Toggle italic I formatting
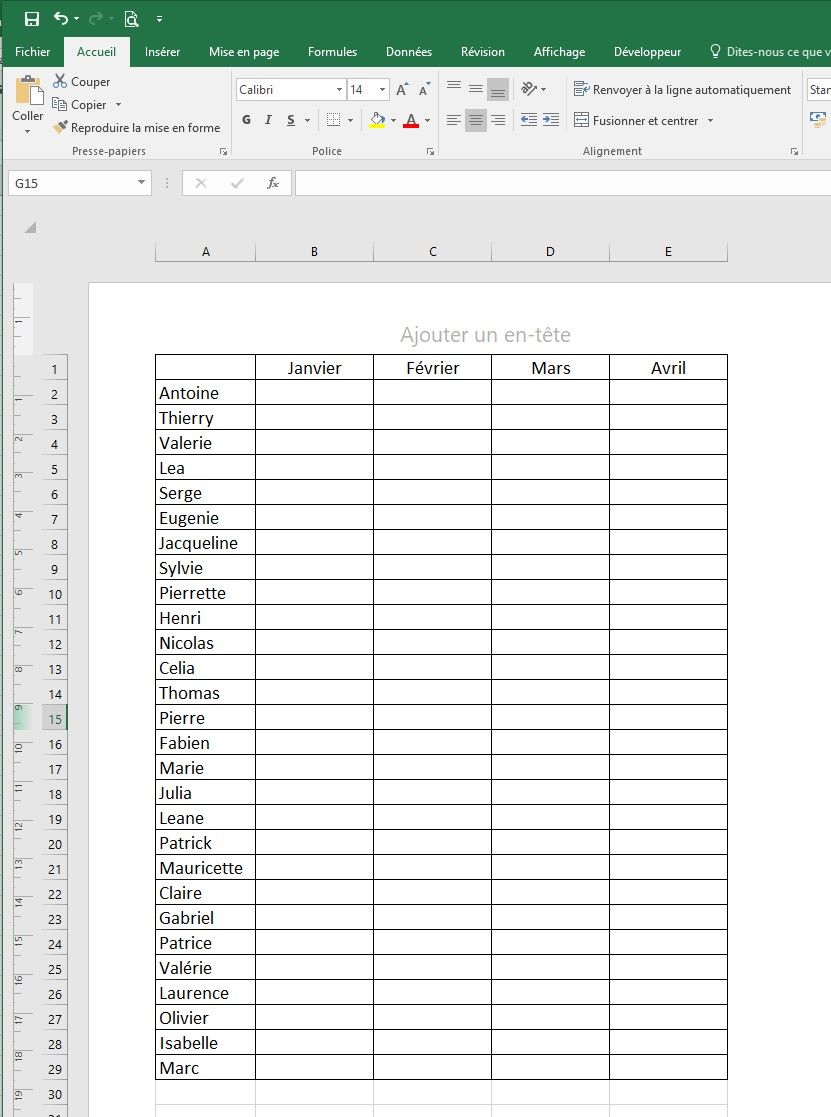Image resolution: width=831 pixels, height=1117 pixels. click(268, 120)
